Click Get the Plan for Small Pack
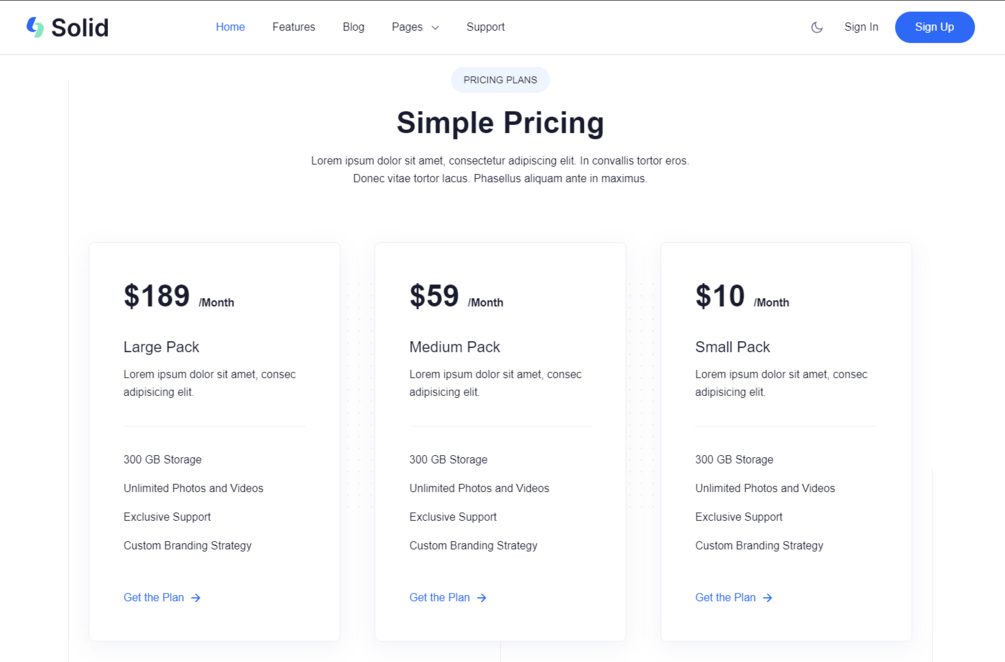 726,597
